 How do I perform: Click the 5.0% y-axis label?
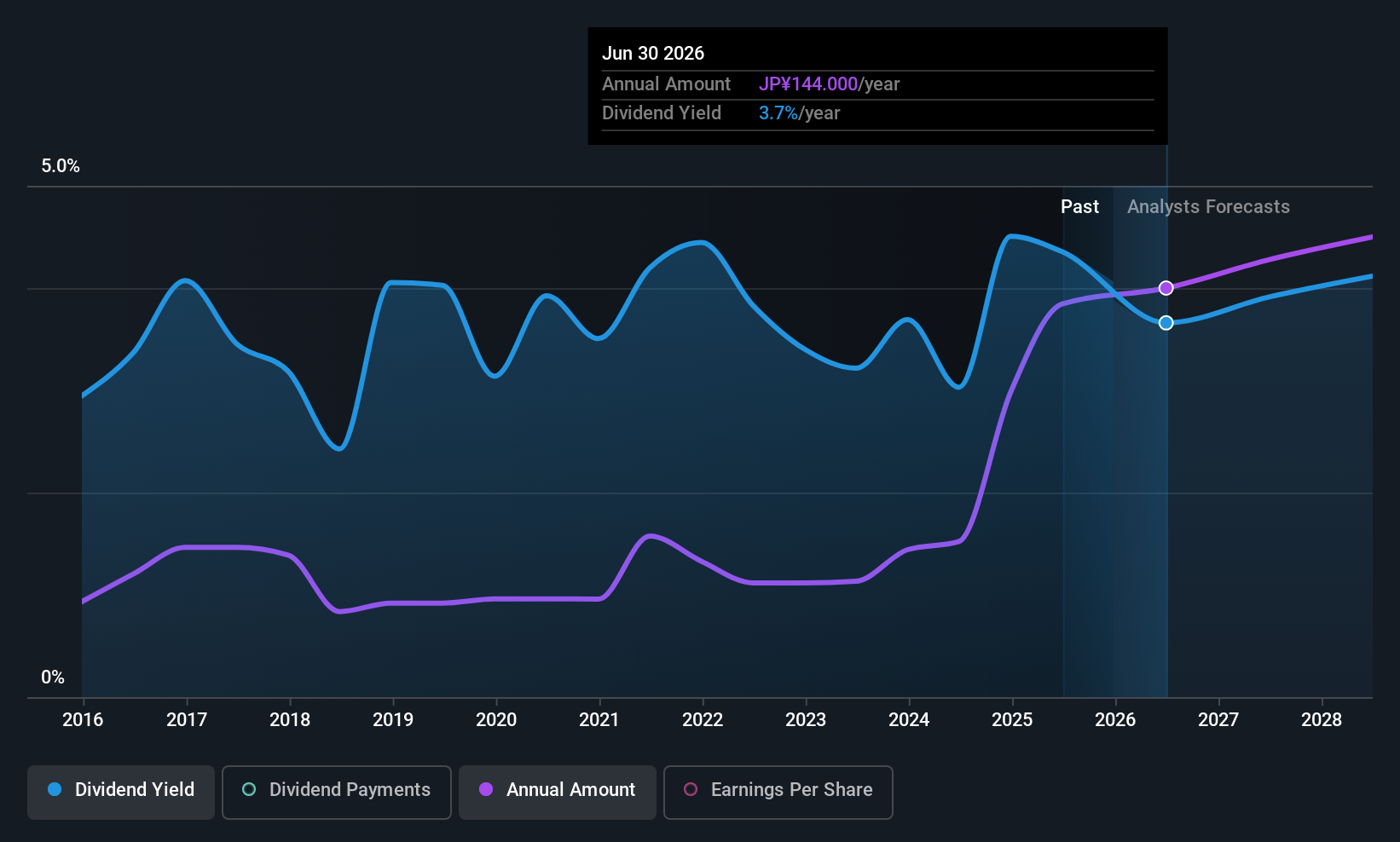click(61, 166)
